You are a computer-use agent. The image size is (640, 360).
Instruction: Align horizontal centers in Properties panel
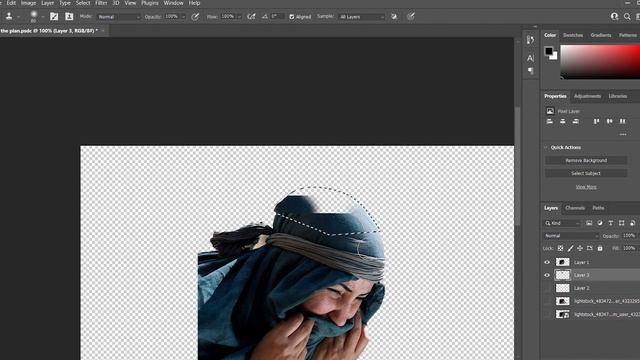tap(563, 121)
